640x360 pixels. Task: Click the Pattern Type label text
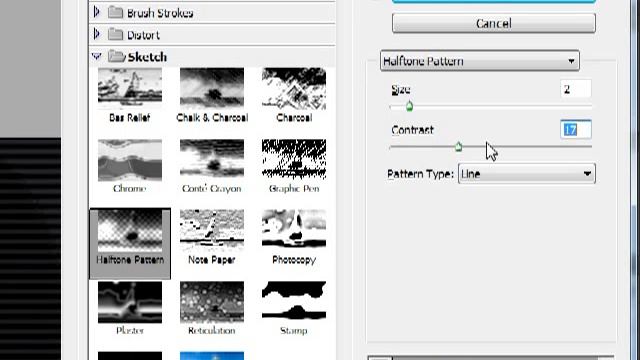(420, 174)
